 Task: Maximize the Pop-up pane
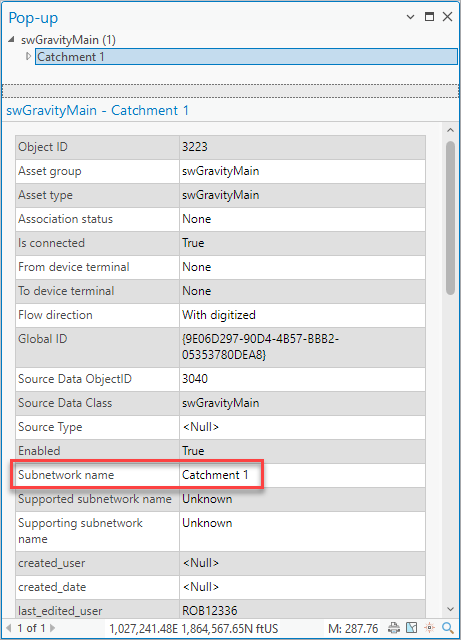429,16
